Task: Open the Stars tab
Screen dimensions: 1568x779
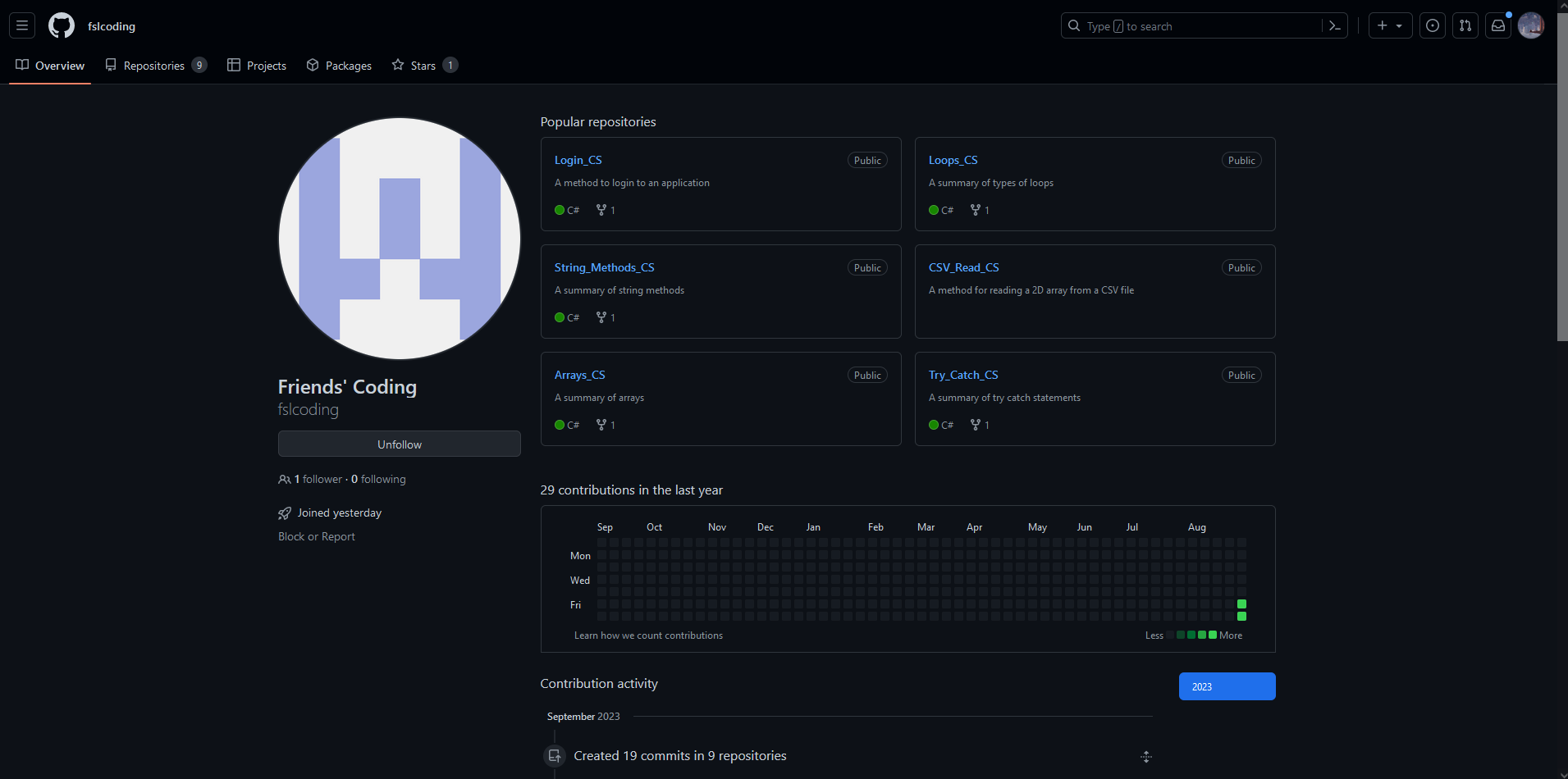Action: [423, 65]
